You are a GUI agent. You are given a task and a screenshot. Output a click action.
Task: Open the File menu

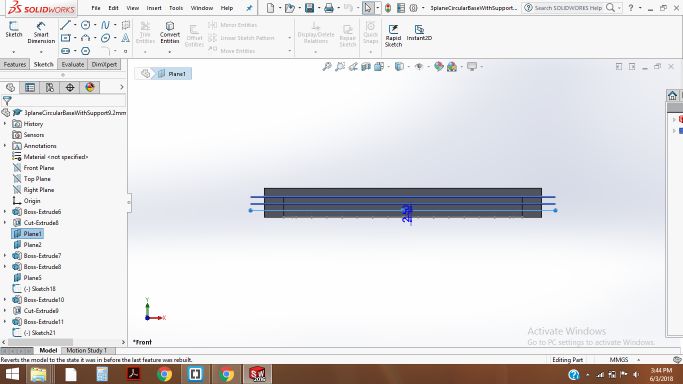[96, 8]
